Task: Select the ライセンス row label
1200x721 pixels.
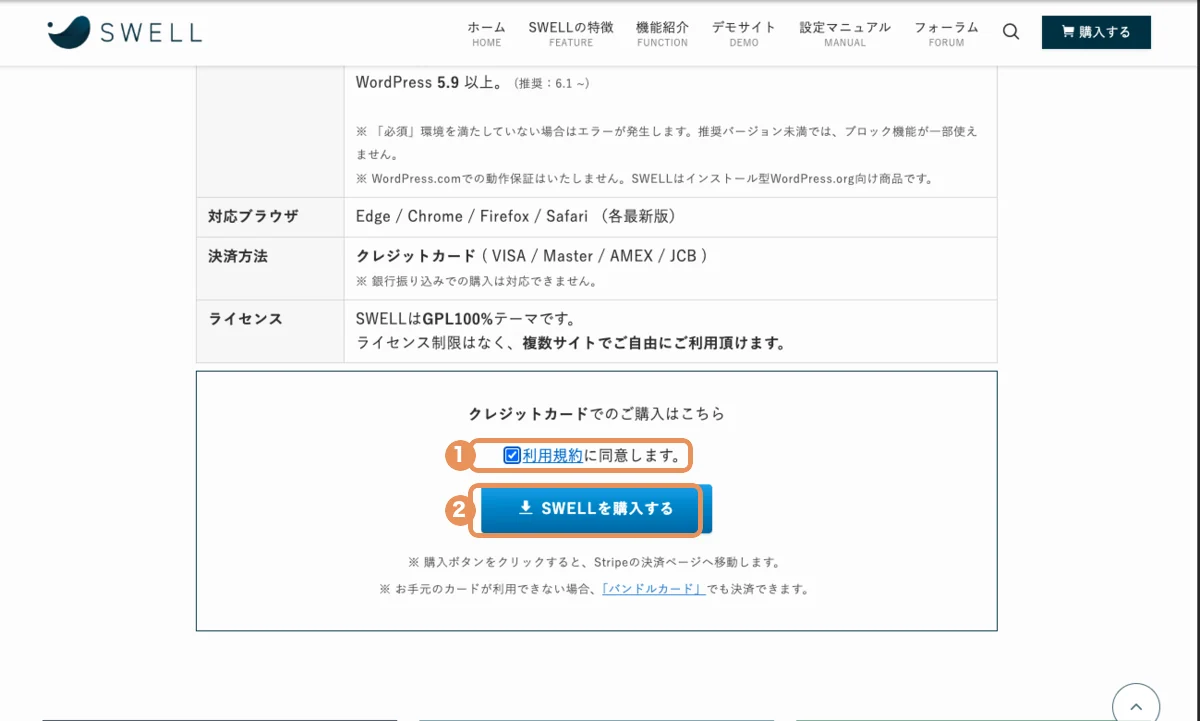Action: click(x=245, y=319)
